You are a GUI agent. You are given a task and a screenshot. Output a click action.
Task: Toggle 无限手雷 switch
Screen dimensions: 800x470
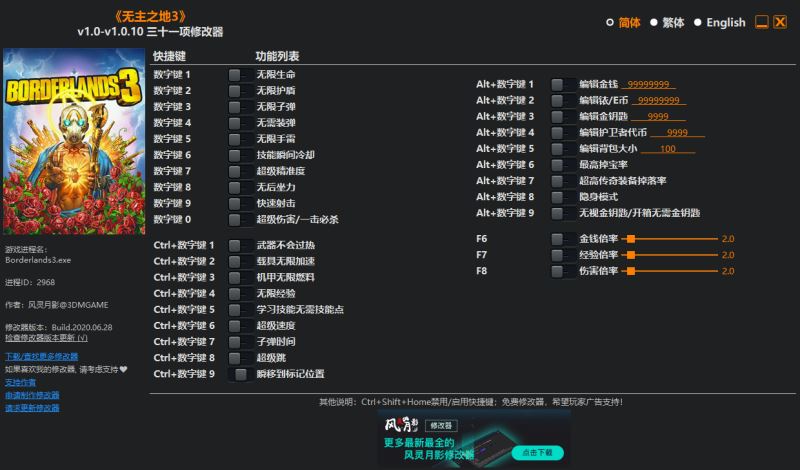(240, 139)
